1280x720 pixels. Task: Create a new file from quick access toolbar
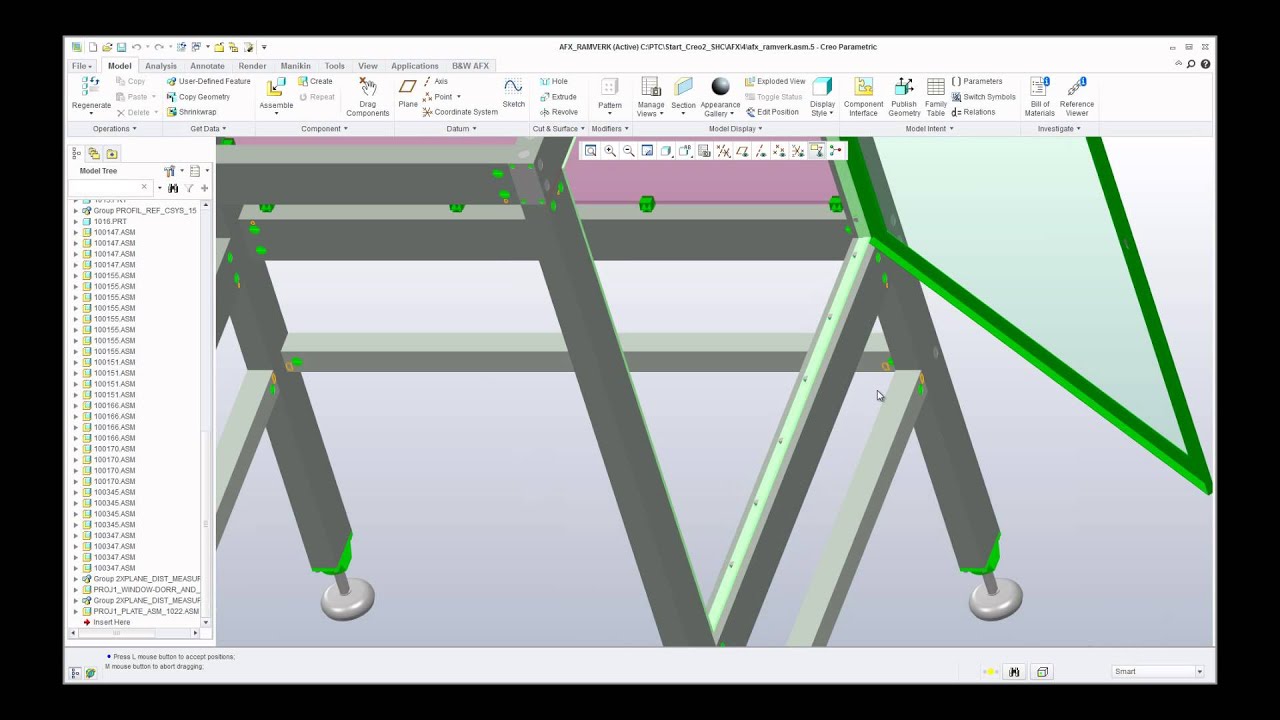coord(92,47)
